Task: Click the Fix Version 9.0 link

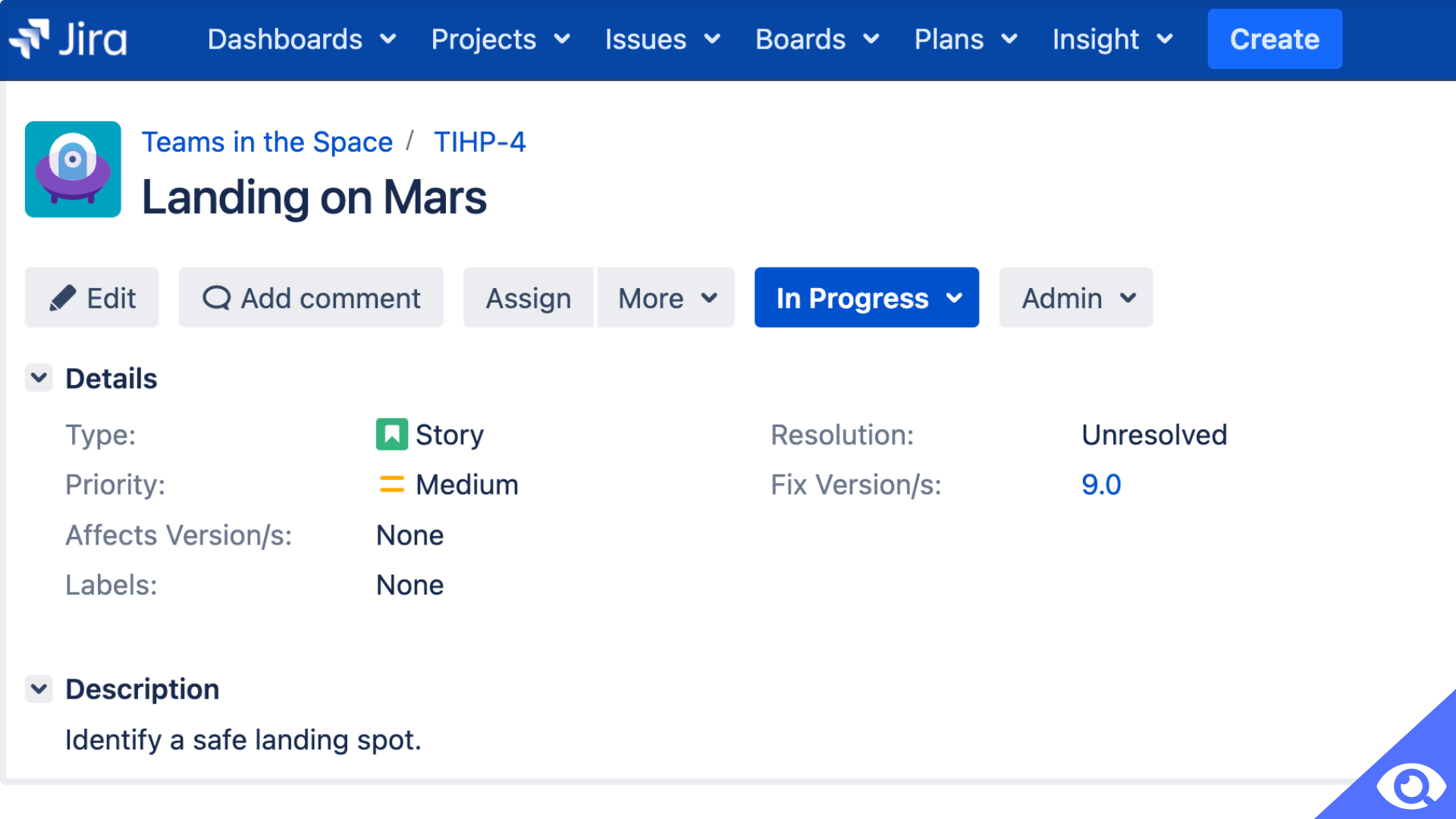Action: (x=1100, y=484)
